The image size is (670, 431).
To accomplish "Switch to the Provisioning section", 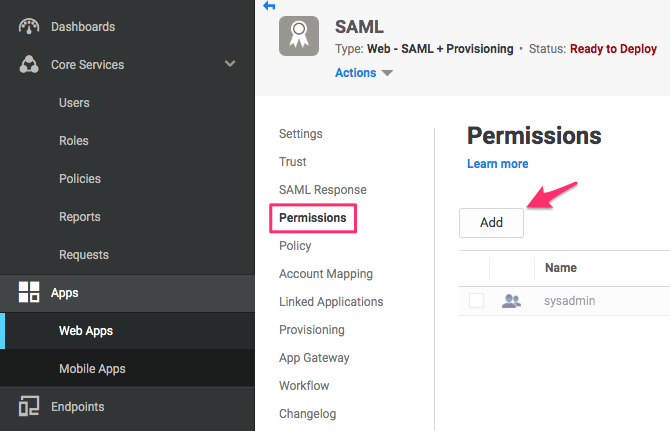I will pyautogui.click(x=311, y=330).
